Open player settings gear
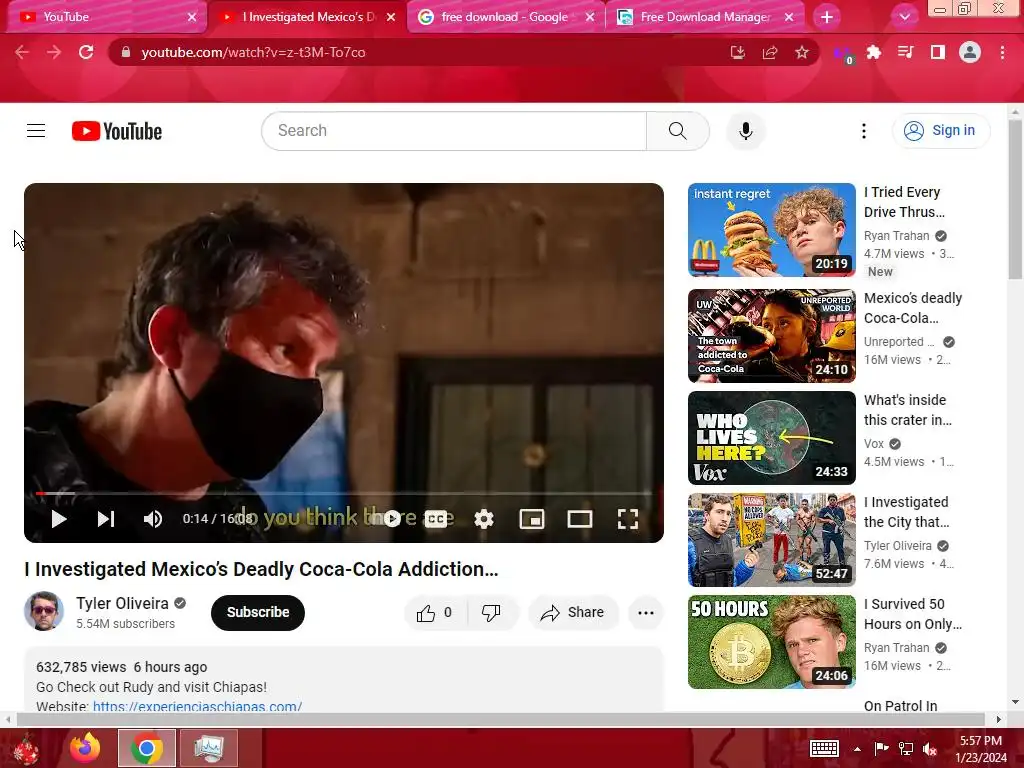The width and height of the screenshot is (1024, 768). tap(484, 519)
